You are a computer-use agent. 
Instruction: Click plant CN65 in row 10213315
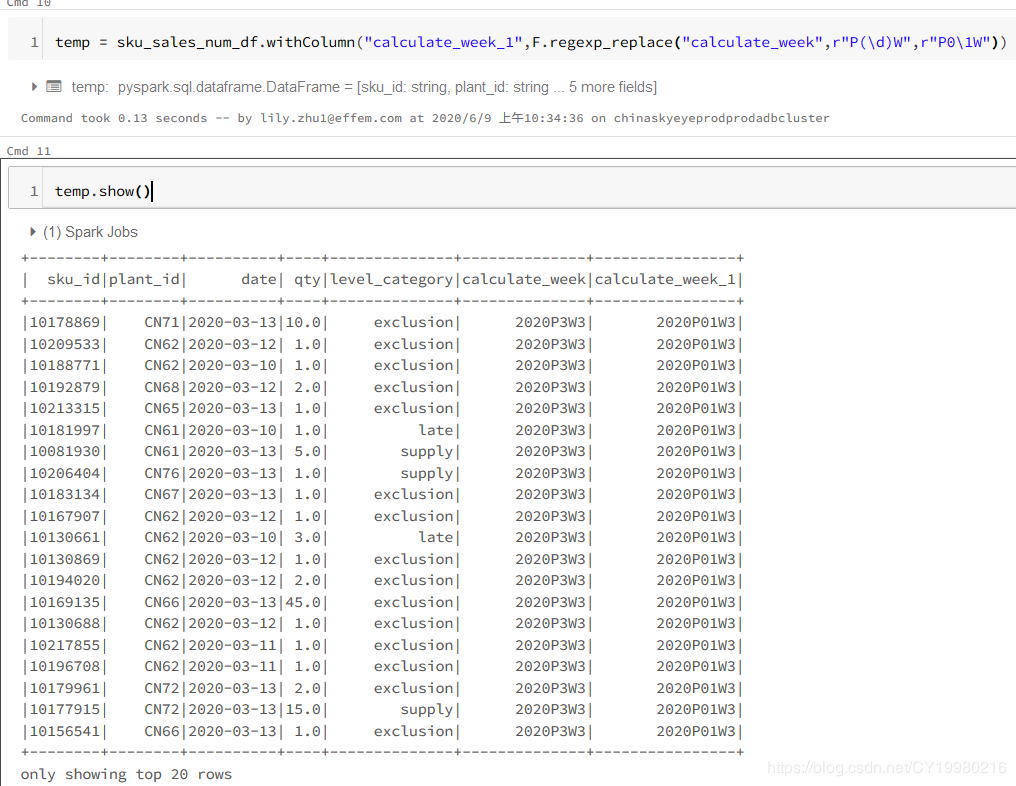pyautogui.click(x=162, y=409)
